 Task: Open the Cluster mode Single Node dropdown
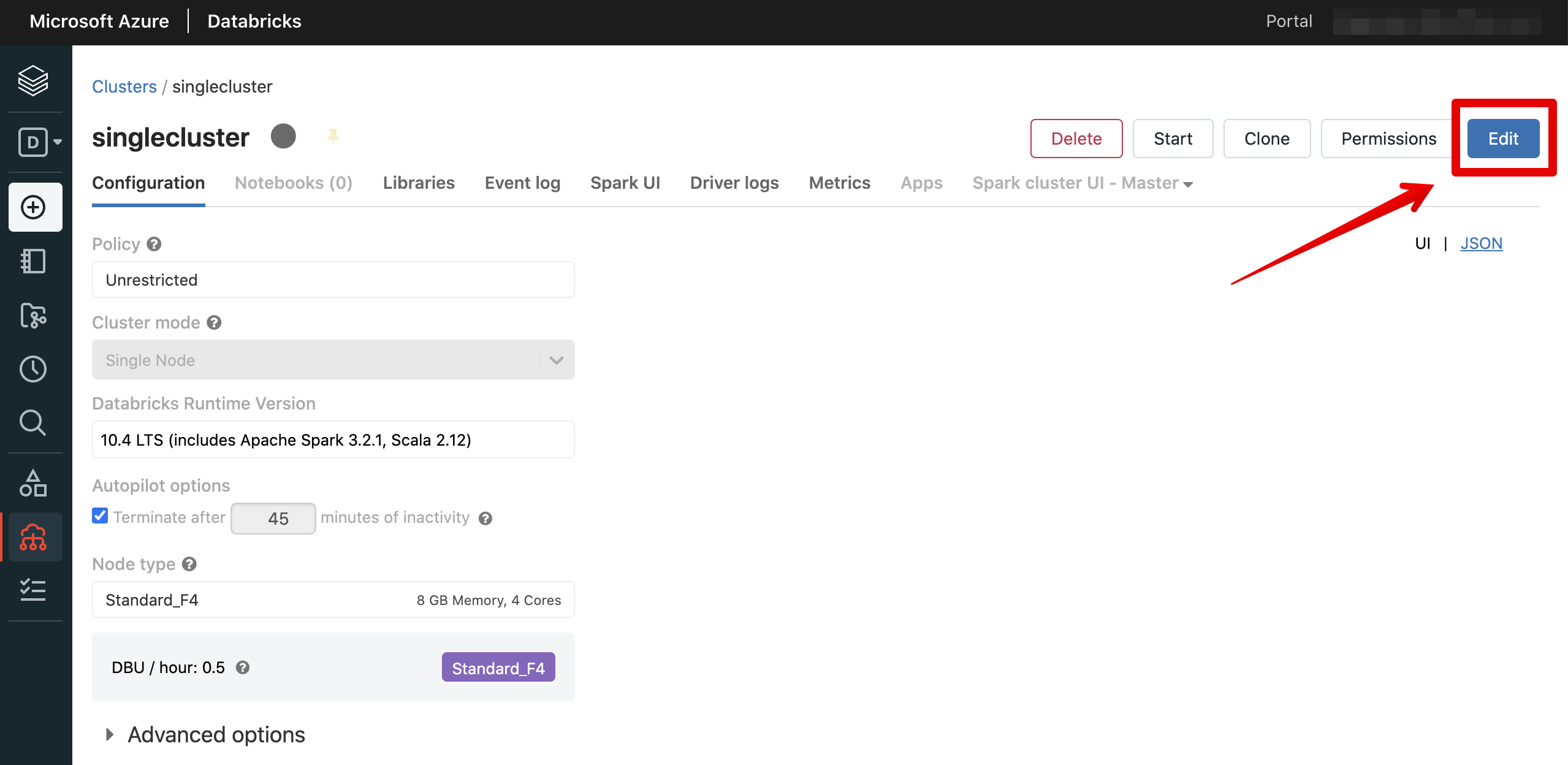pyautogui.click(x=333, y=360)
